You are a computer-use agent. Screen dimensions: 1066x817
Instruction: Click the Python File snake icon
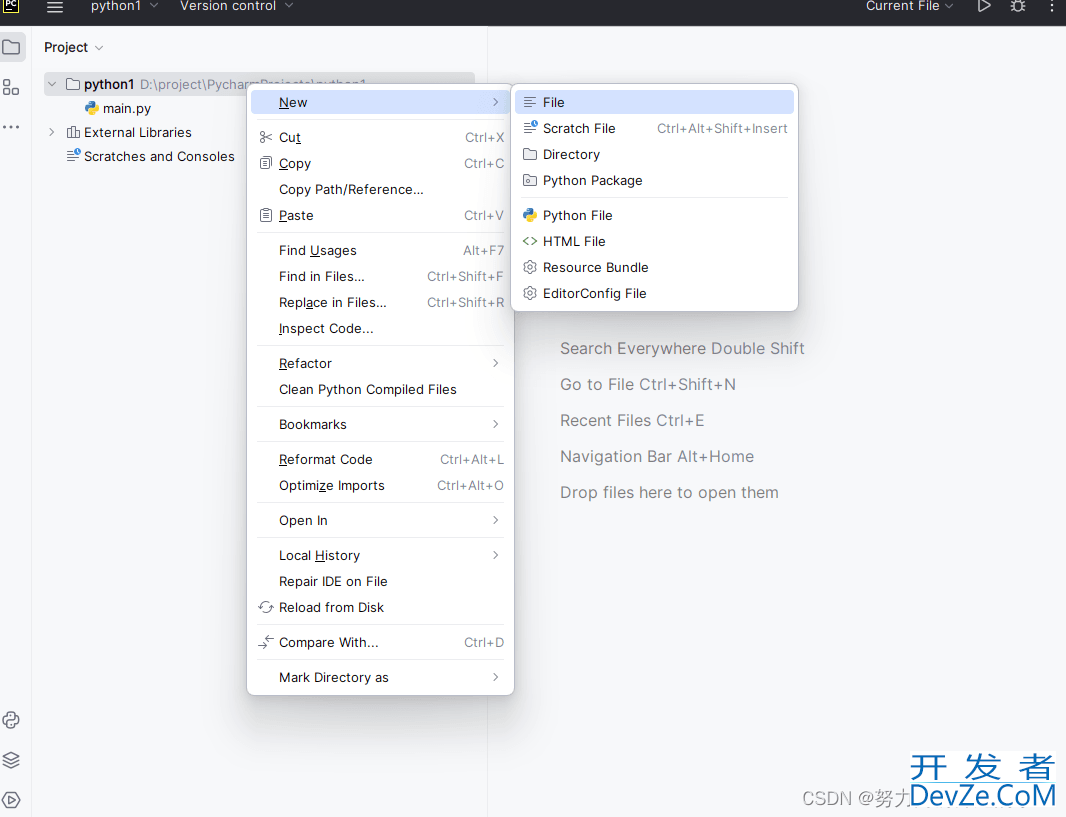530,215
